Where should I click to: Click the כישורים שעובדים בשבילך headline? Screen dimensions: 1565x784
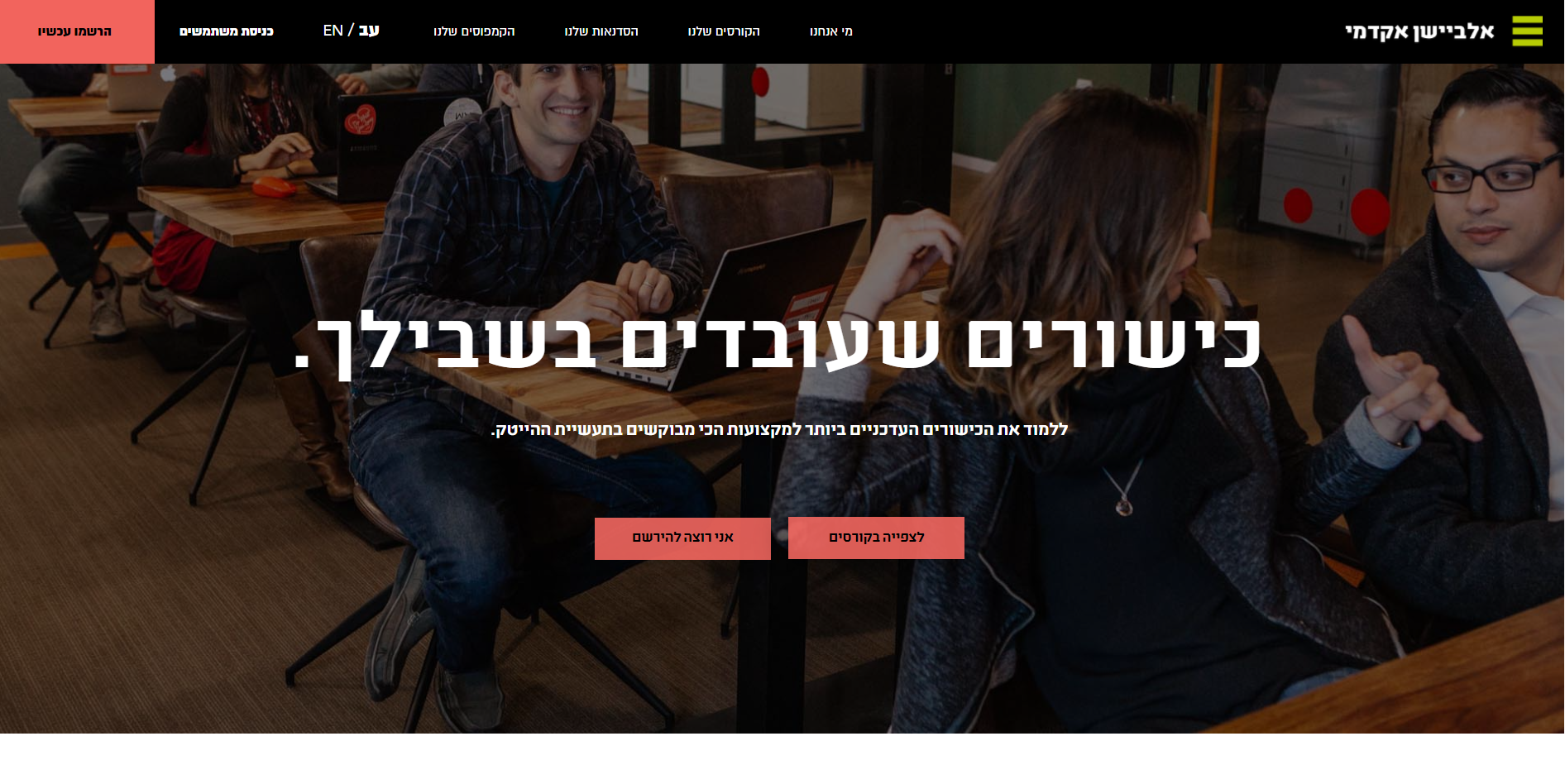tap(778, 342)
